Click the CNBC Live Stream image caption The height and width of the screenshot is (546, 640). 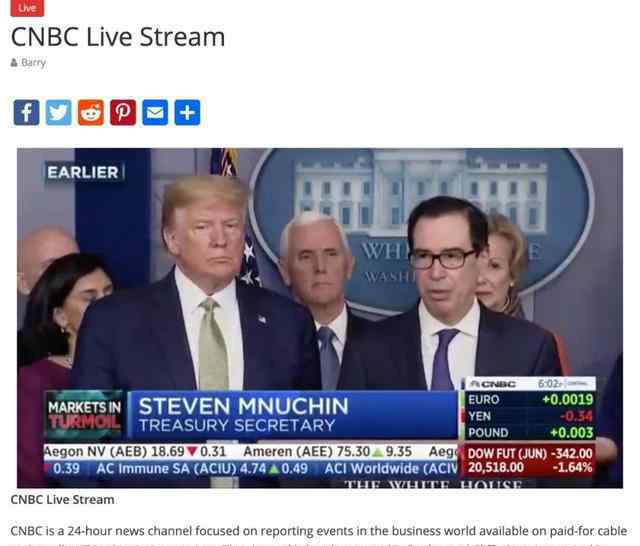(62, 500)
